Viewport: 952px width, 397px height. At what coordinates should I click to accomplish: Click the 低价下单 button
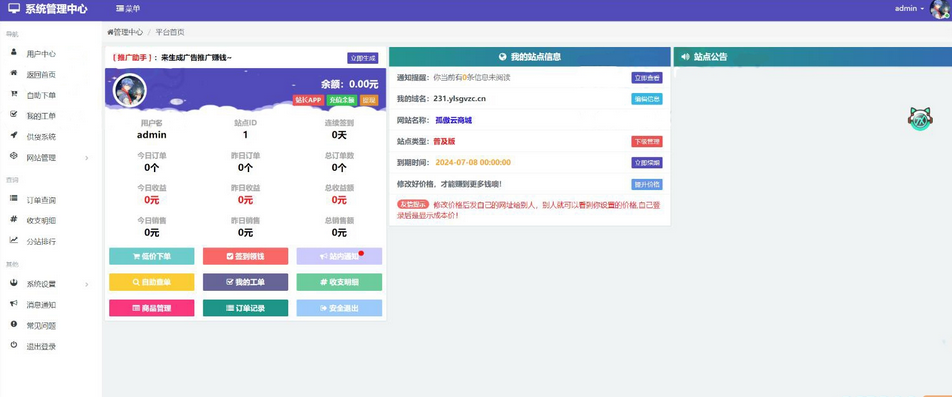tap(152, 256)
